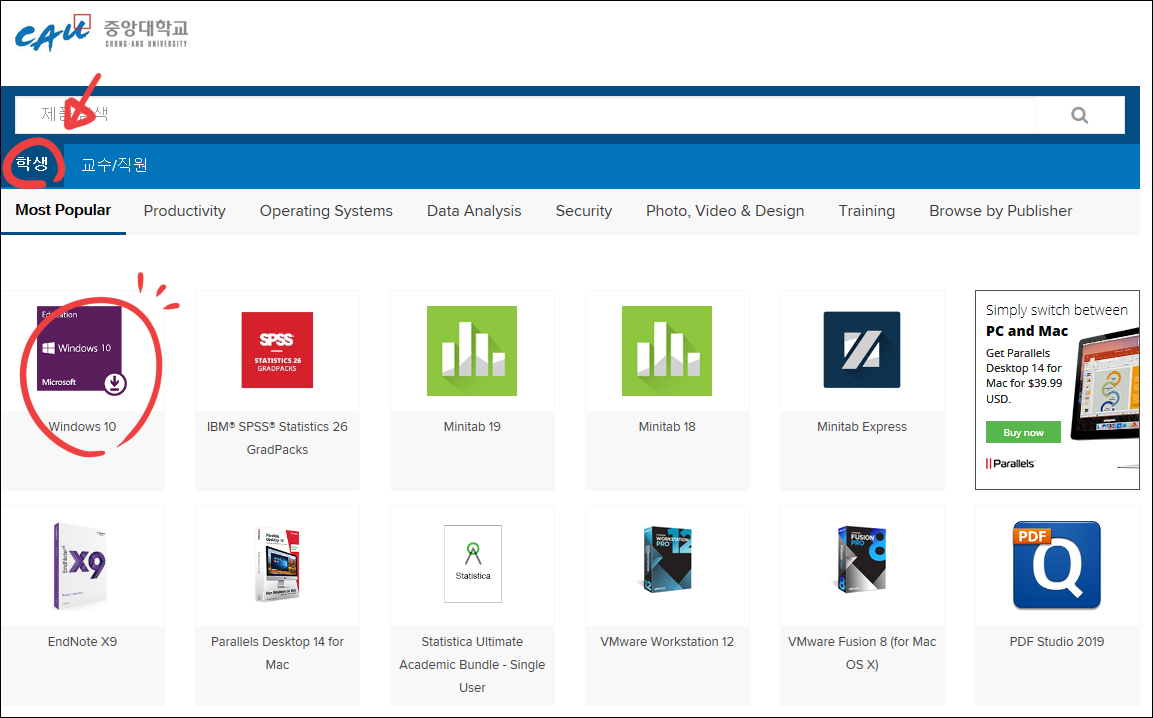Open the Browse by Publisher tab

tap(1001, 211)
